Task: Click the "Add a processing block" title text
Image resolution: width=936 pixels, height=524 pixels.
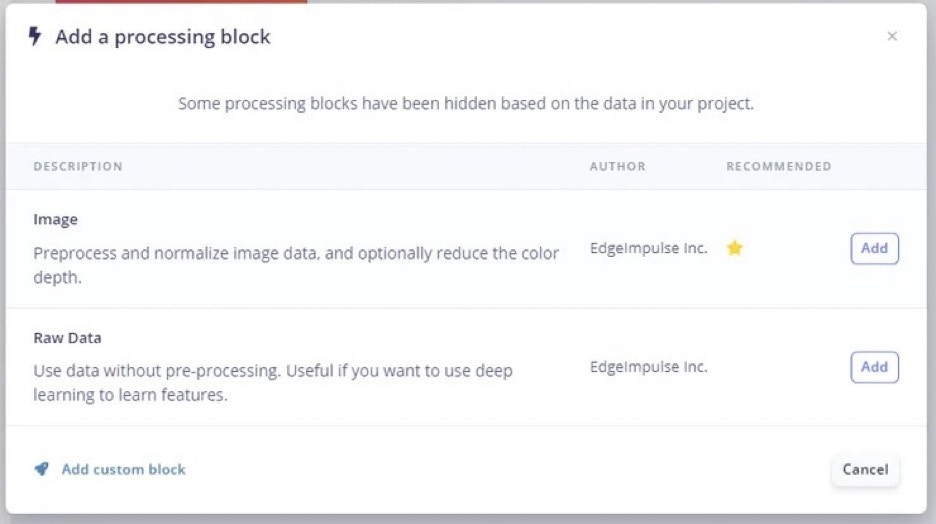Action: click(162, 37)
